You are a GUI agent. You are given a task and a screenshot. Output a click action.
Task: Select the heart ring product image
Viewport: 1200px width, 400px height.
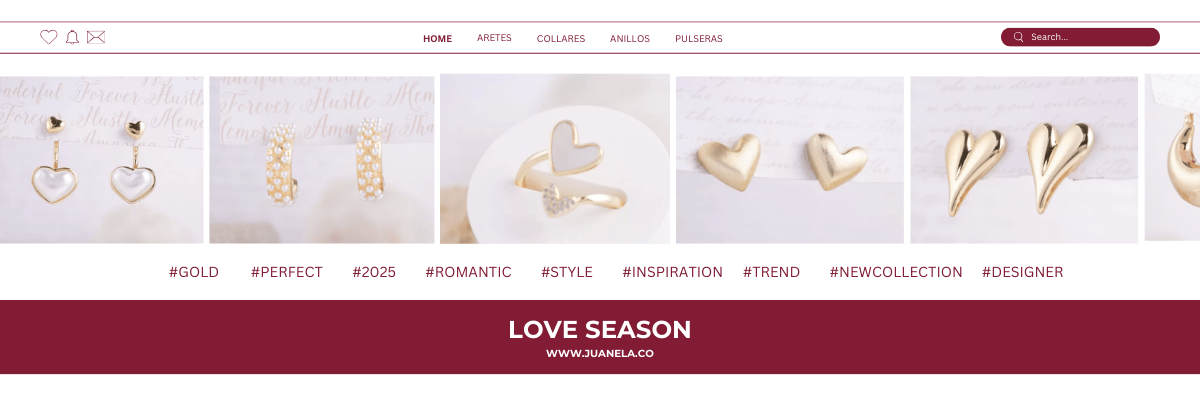pyautogui.click(x=555, y=158)
